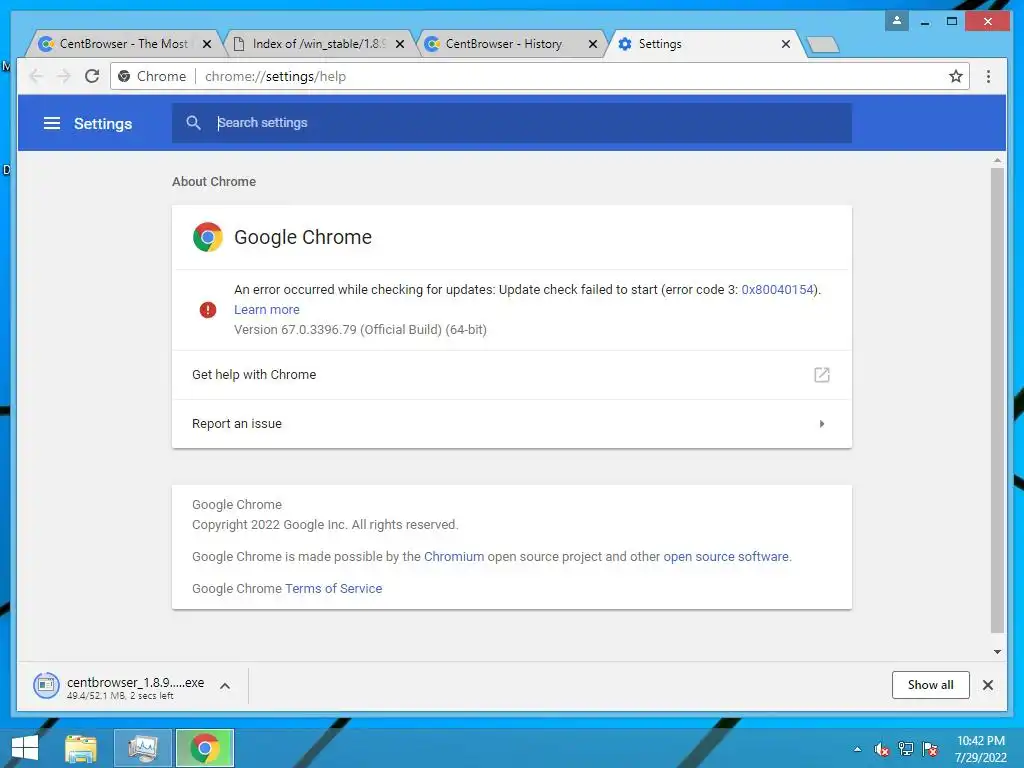Bookmark this page with star icon

(956, 76)
